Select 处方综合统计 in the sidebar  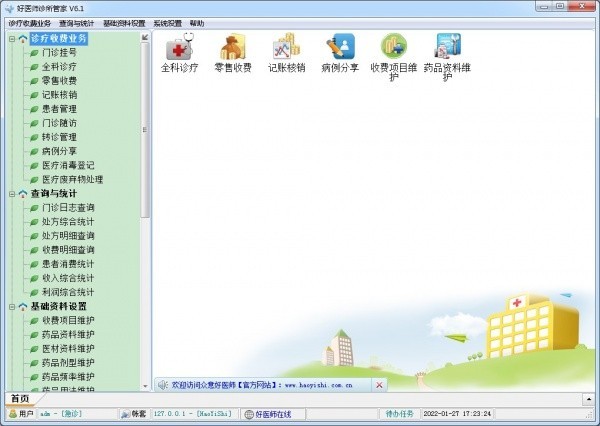[x=68, y=222]
